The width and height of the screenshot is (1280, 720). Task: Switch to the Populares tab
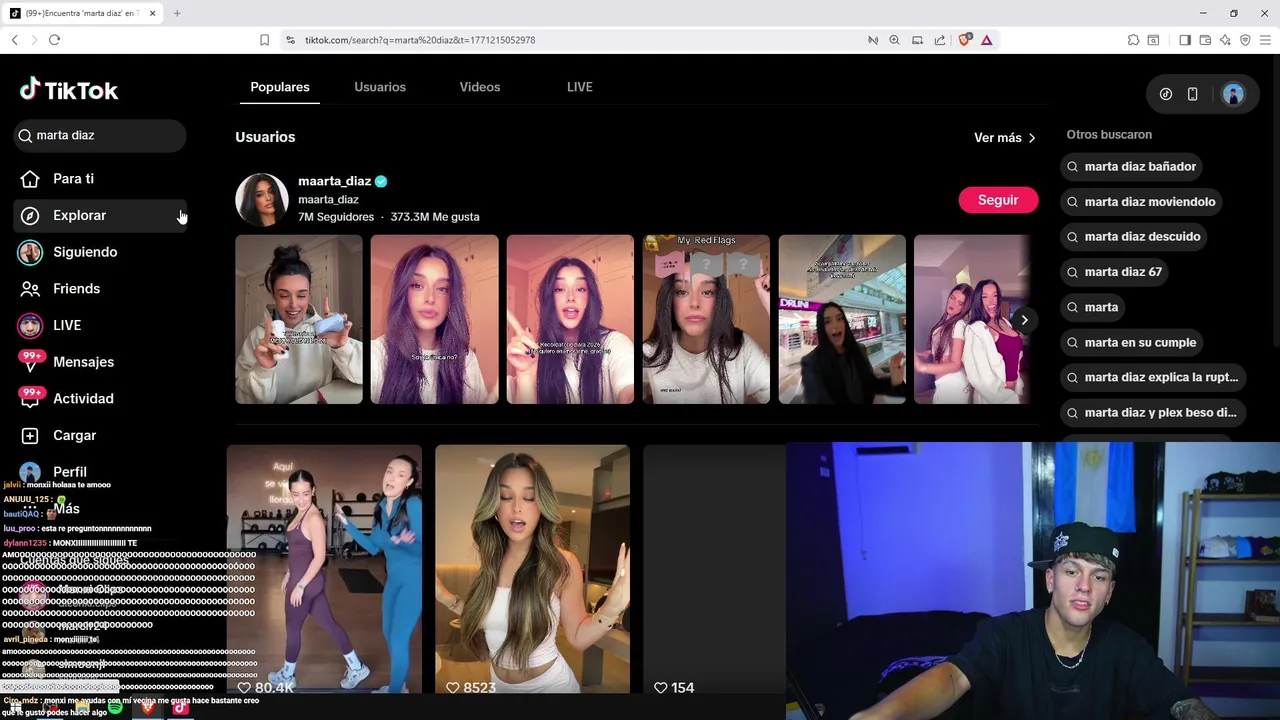(280, 87)
